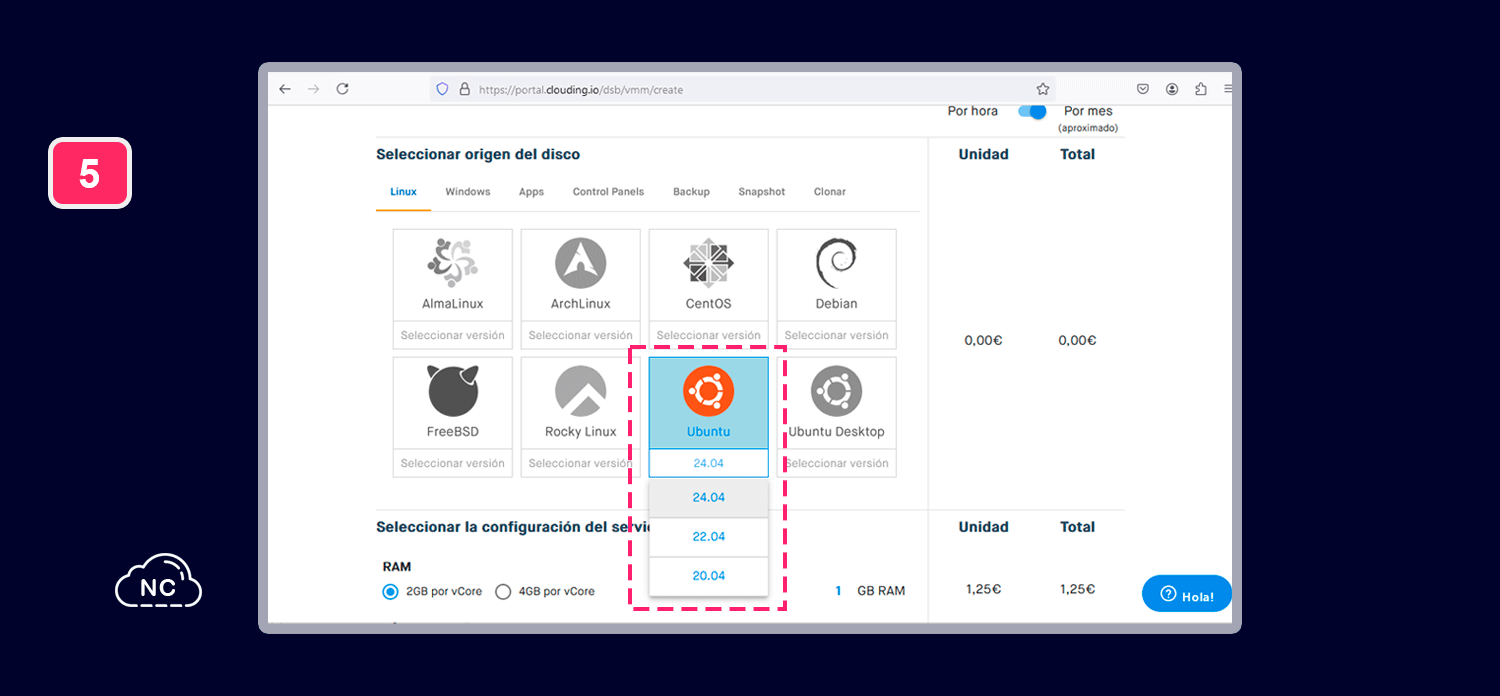
Task: Click Ubuntu version field showing 24.04
Action: point(708,463)
